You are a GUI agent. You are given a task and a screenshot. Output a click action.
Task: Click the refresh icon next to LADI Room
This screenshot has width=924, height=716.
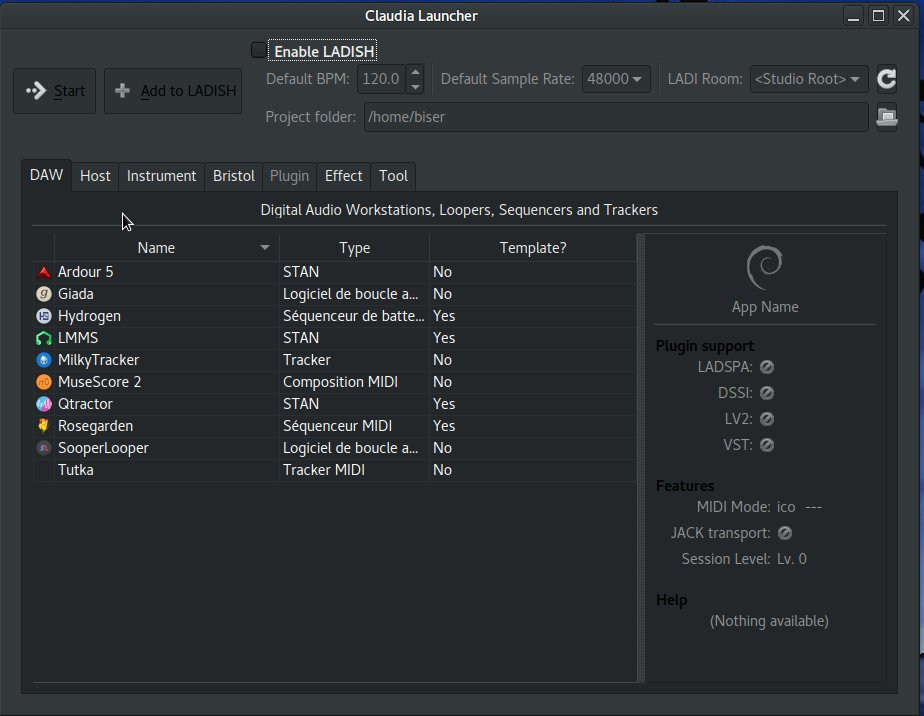pyautogui.click(x=886, y=79)
